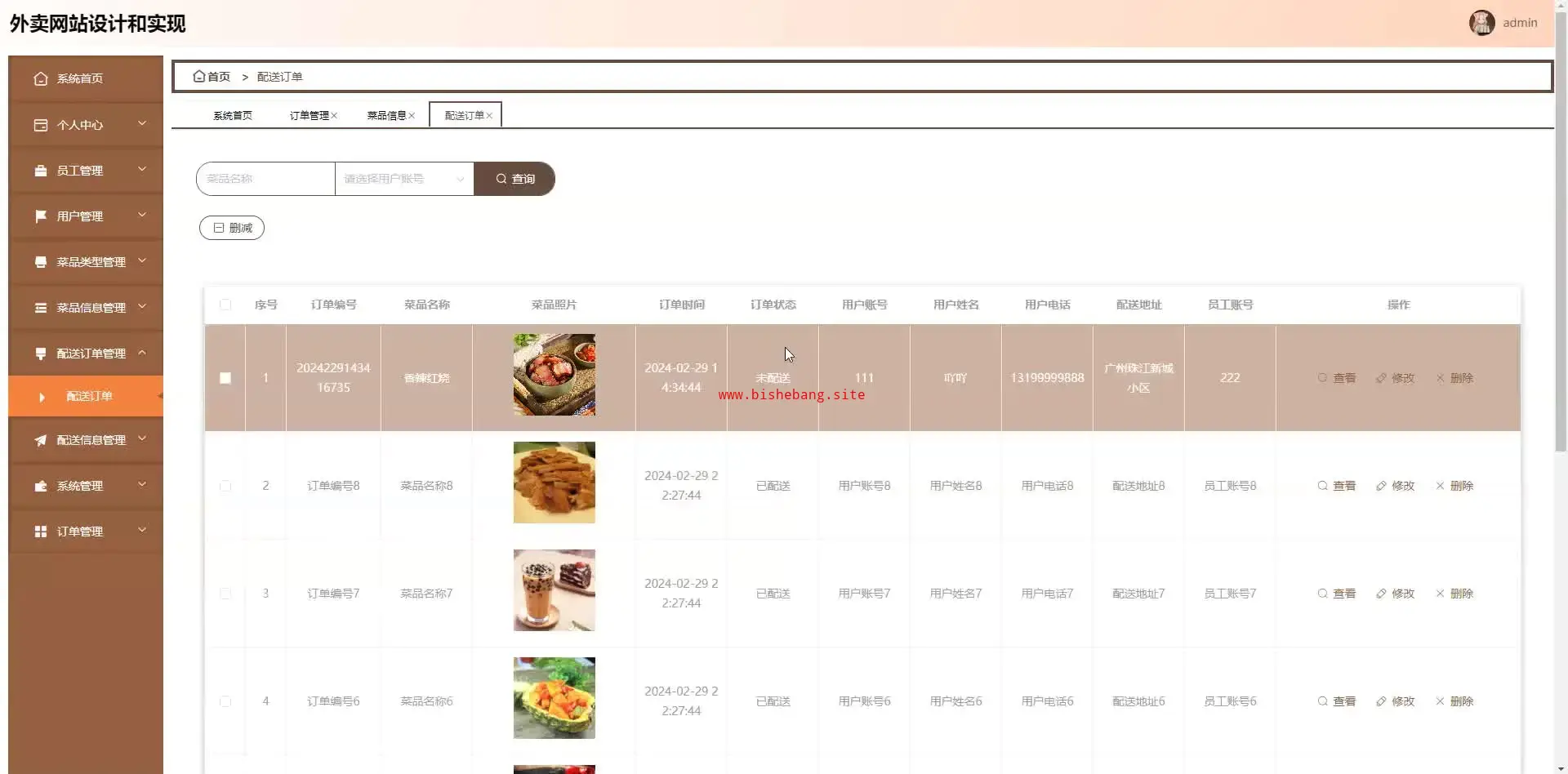Focus the 菜品名称 search input
This screenshot has width=1568, height=774.
click(x=265, y=179)
